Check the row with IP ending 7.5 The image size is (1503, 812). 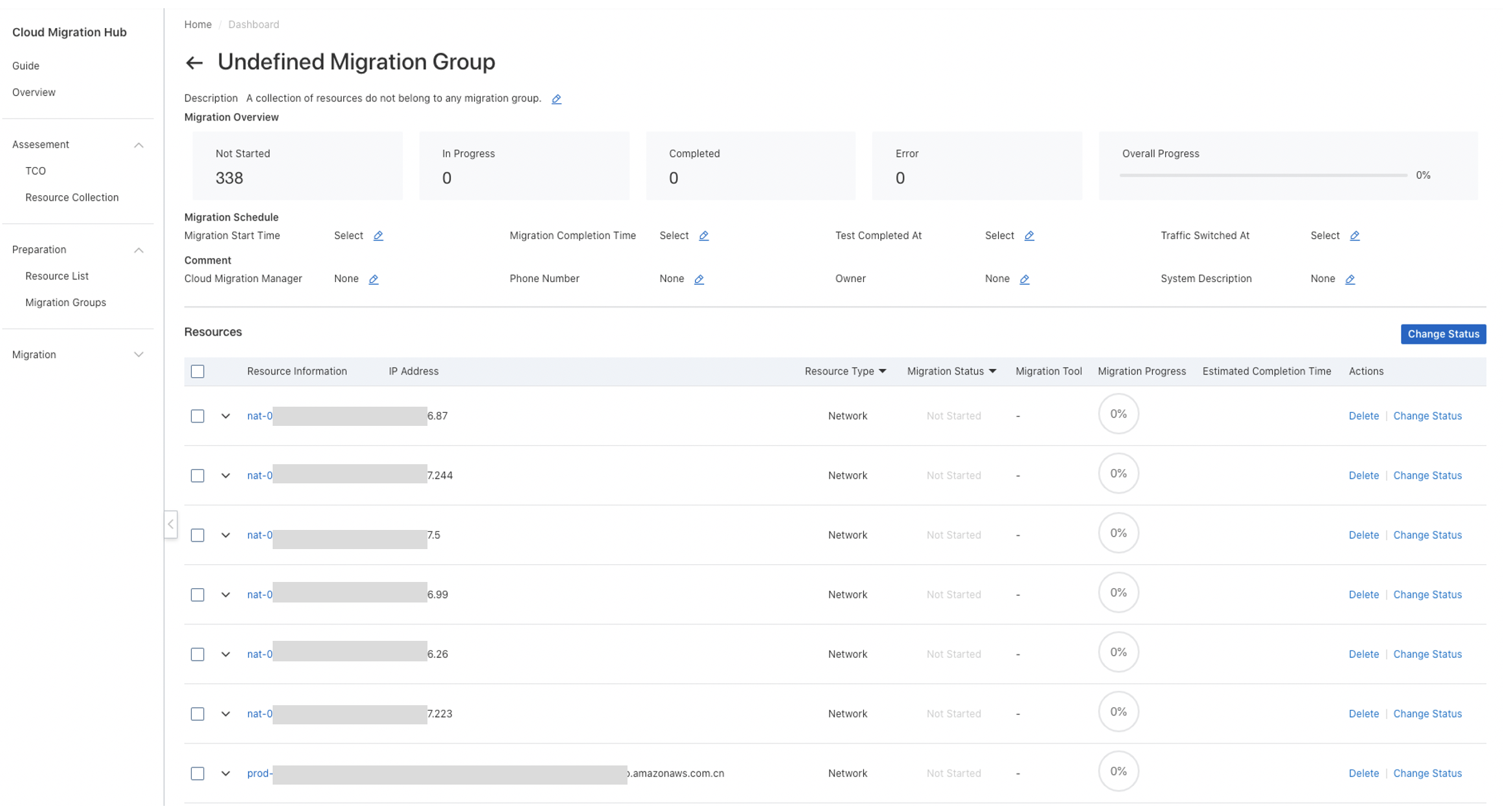(x=197, y=535)
